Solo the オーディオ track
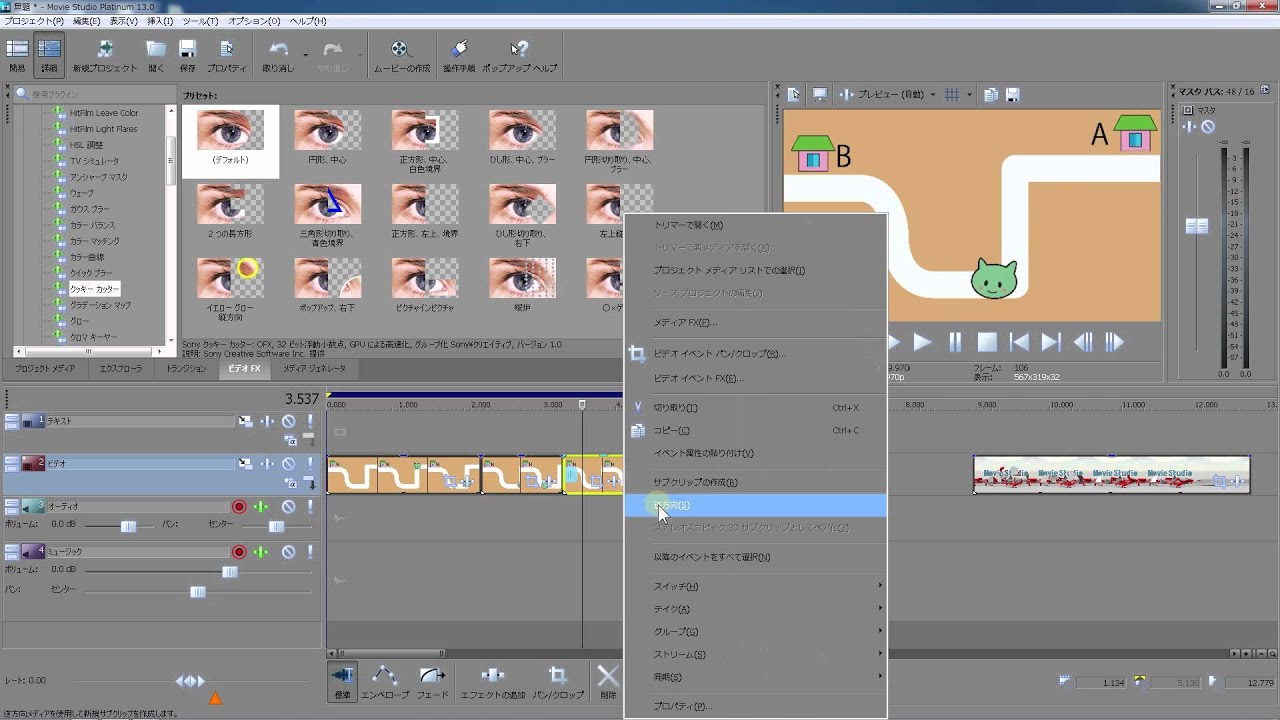This screenshot has height=720, width=1280. click(x=310, y=507)
